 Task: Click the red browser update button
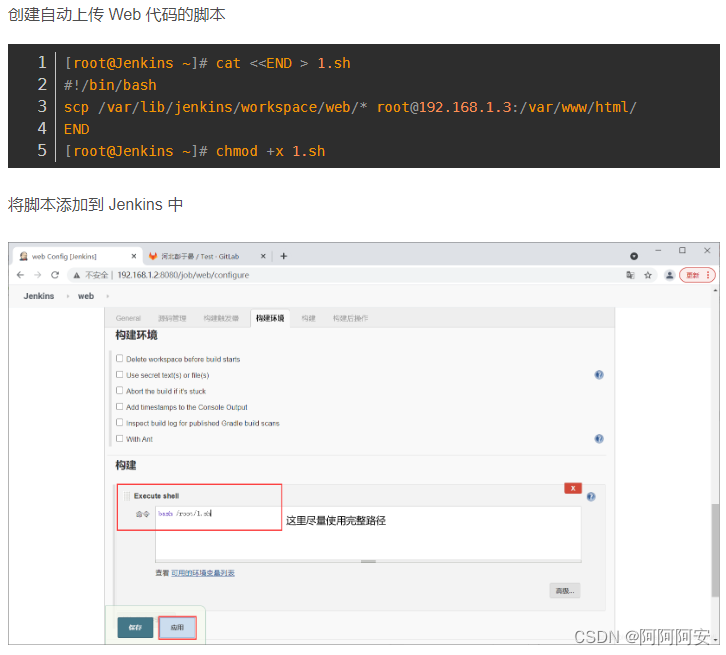tap(697, 275)
